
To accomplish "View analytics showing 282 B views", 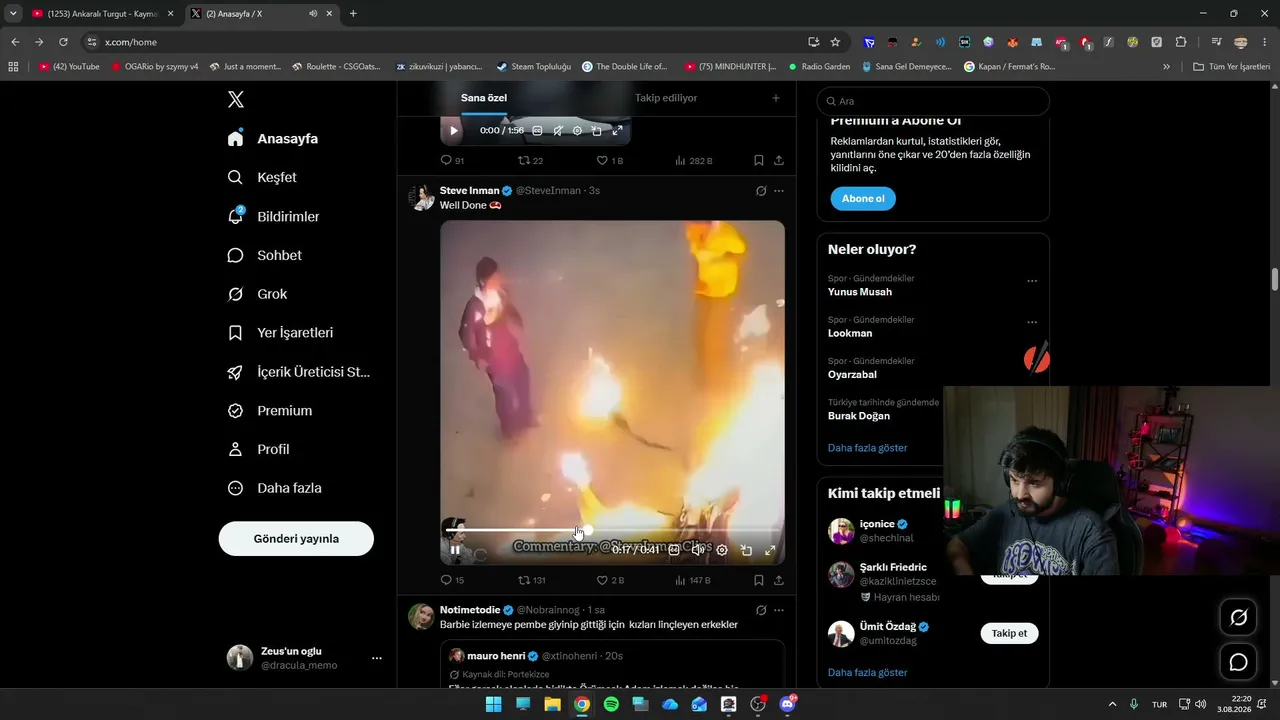I will click(x=693, y=160).
